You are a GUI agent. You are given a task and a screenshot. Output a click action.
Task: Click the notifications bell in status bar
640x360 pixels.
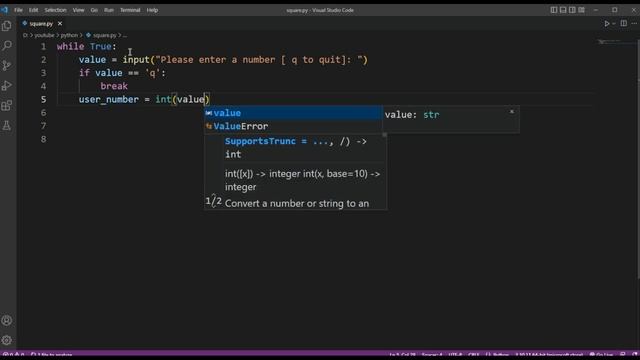coord(635,355)
